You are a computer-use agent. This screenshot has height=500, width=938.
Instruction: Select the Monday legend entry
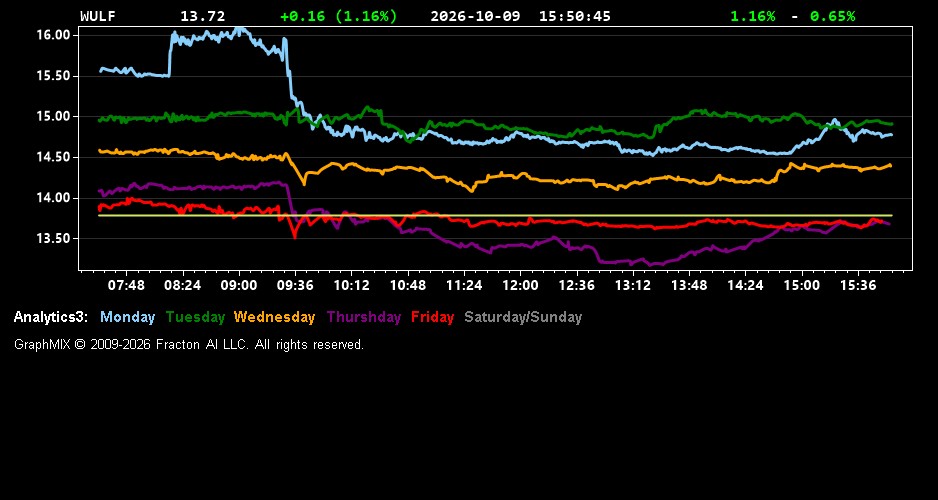coord(127,318)
